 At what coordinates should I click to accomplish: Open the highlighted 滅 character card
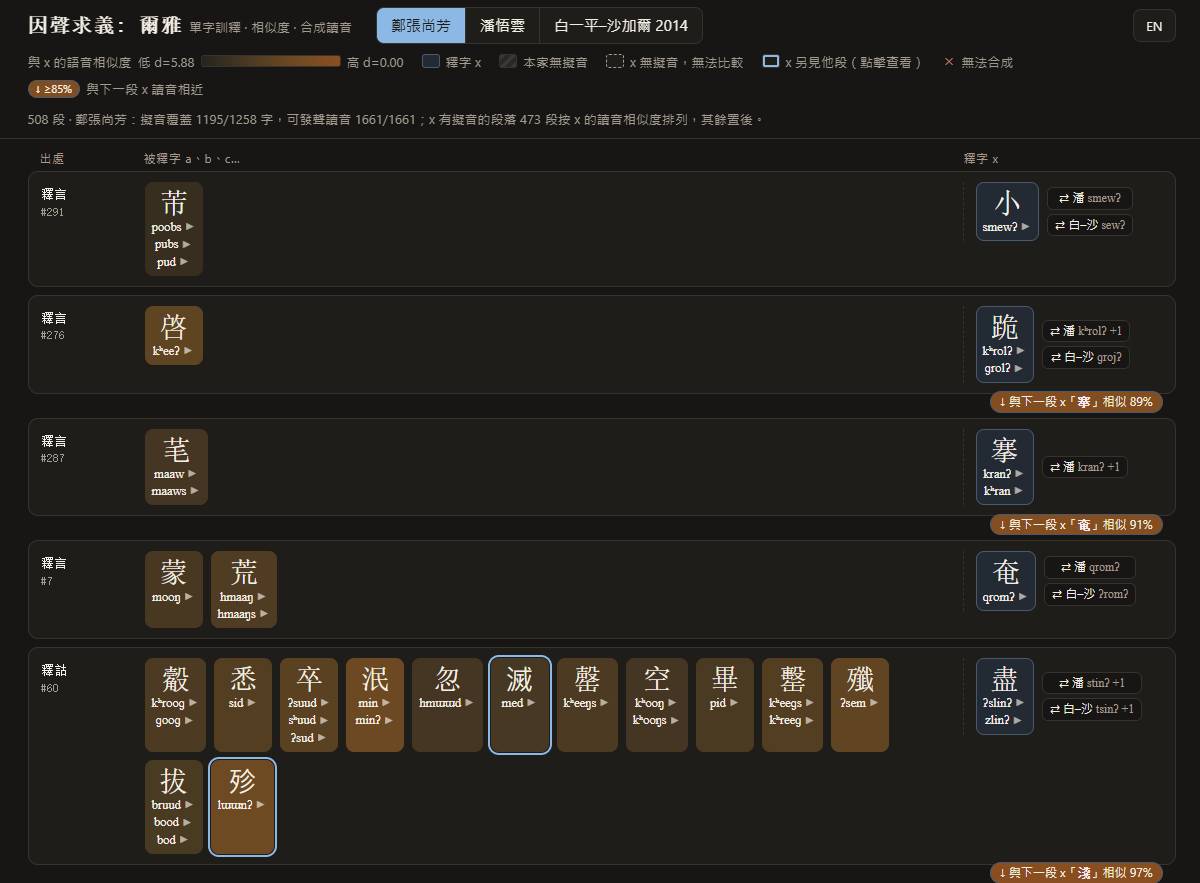[519, 705]
